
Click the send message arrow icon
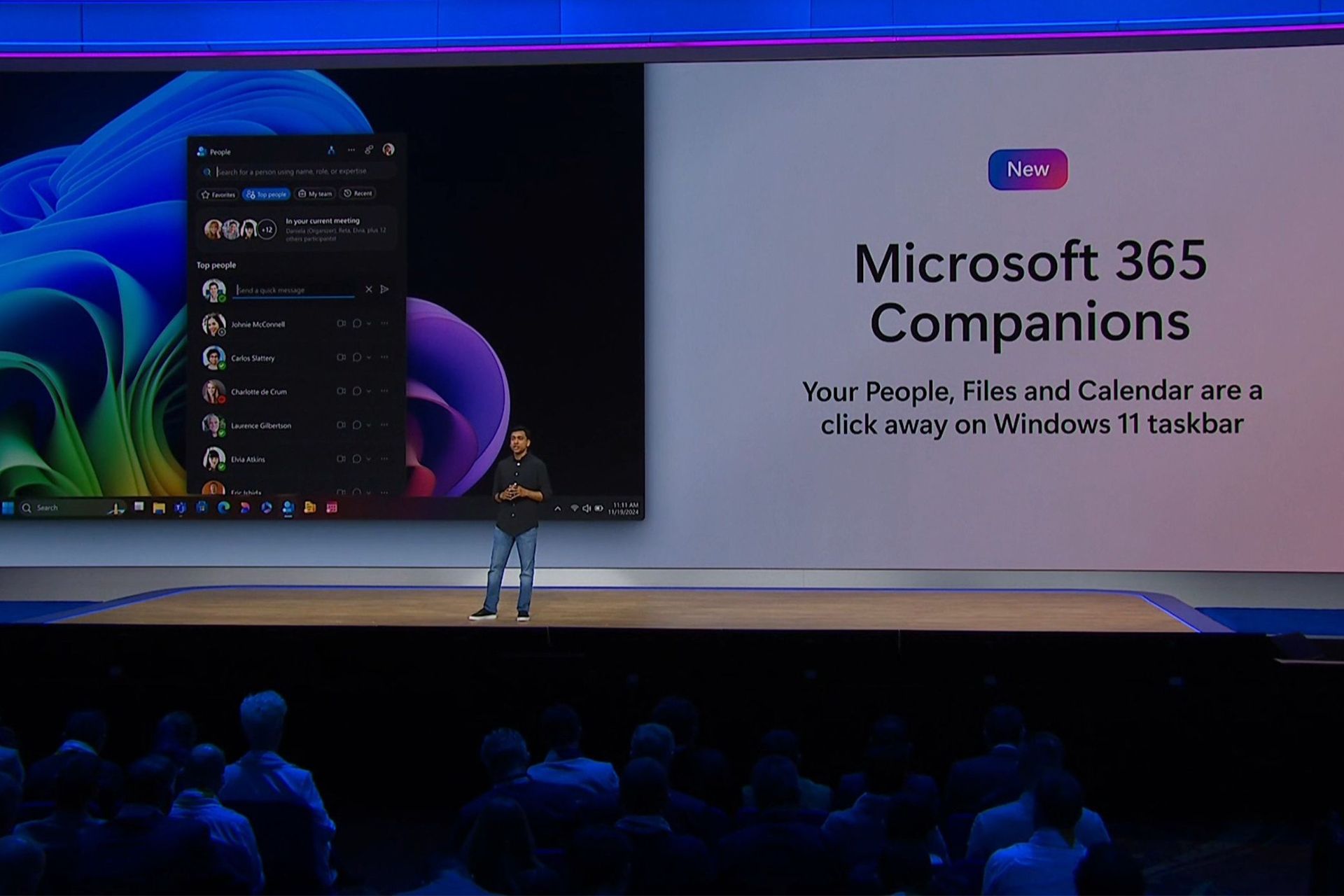pos(391,291)
